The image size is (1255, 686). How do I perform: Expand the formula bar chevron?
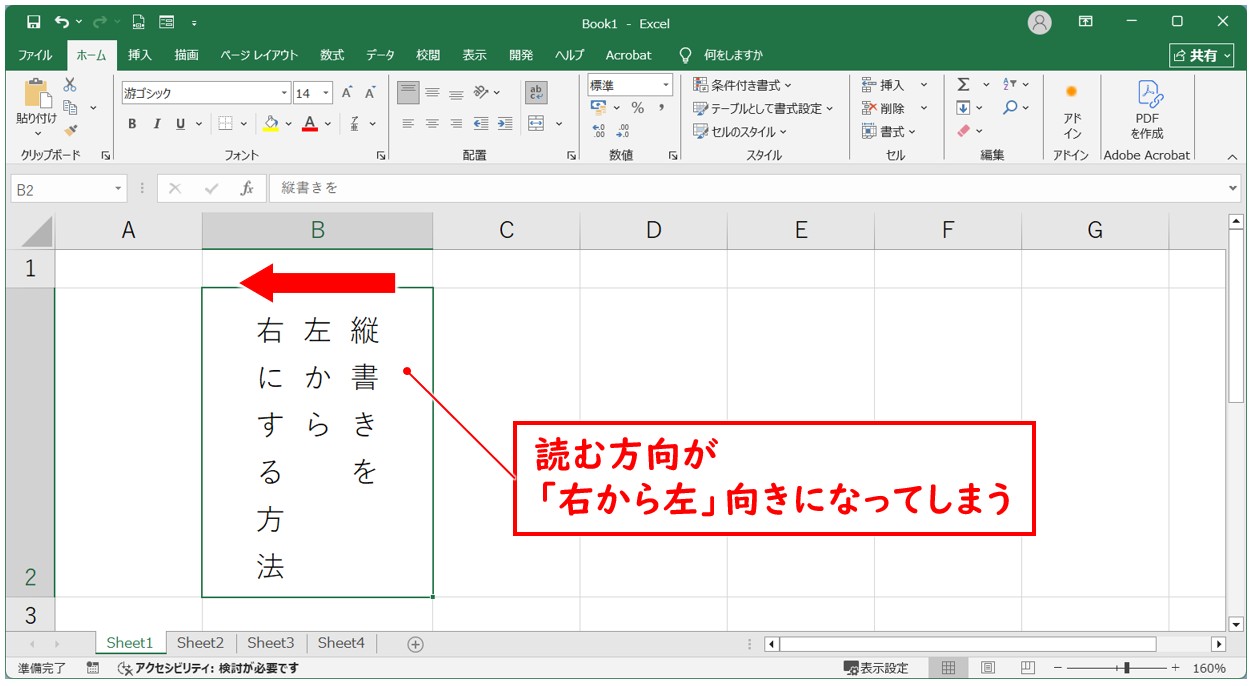(x=1232, y=188)
